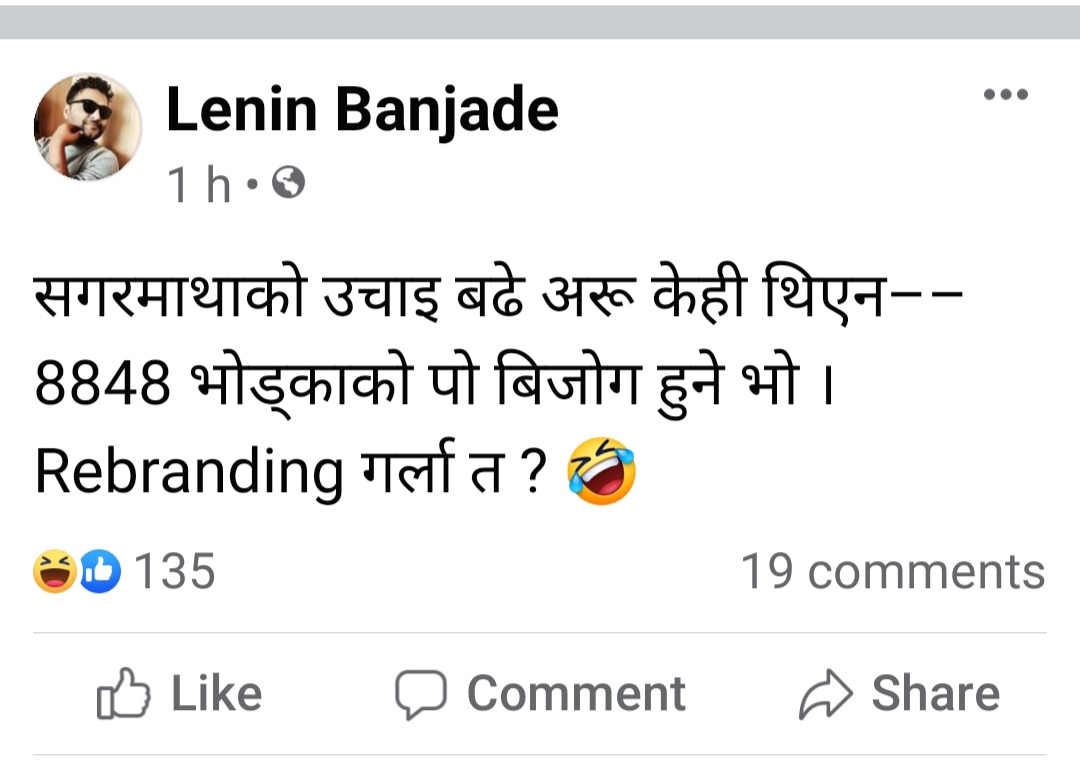
Task: Open the 19 comments link
Action: point(892,572)
